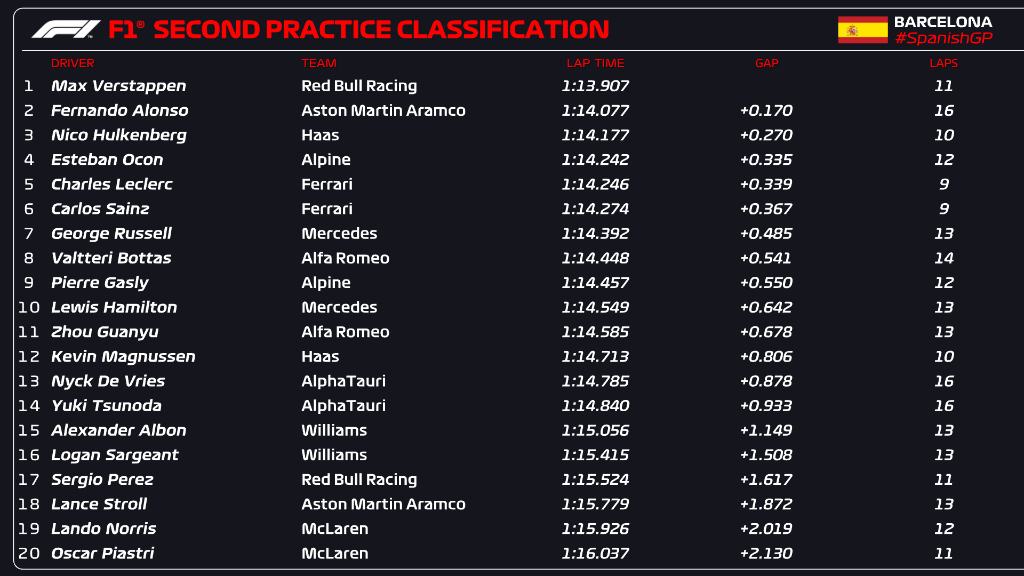The height and width of the screenshot is (576, 1024).
Task: Click Logan Sargeant's Williams team label
Action: click(334, 455)
